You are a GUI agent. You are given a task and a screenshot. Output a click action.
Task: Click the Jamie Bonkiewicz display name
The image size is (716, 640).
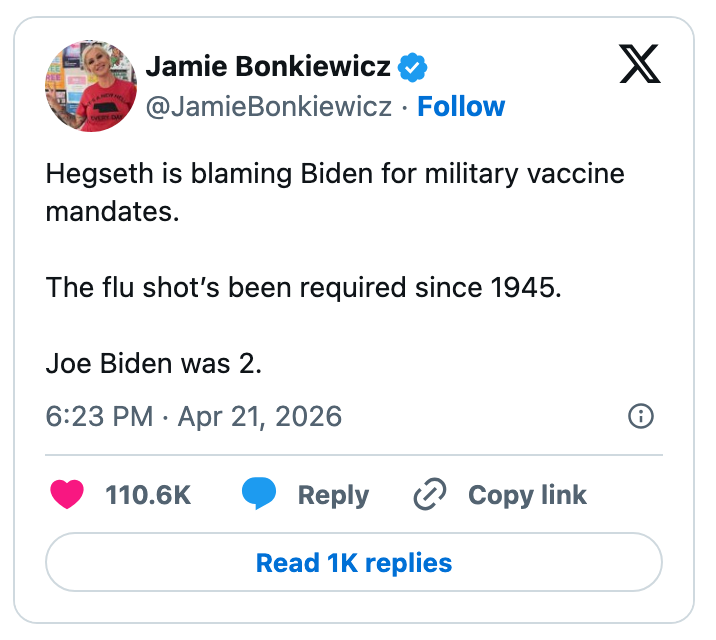[268, 67]
